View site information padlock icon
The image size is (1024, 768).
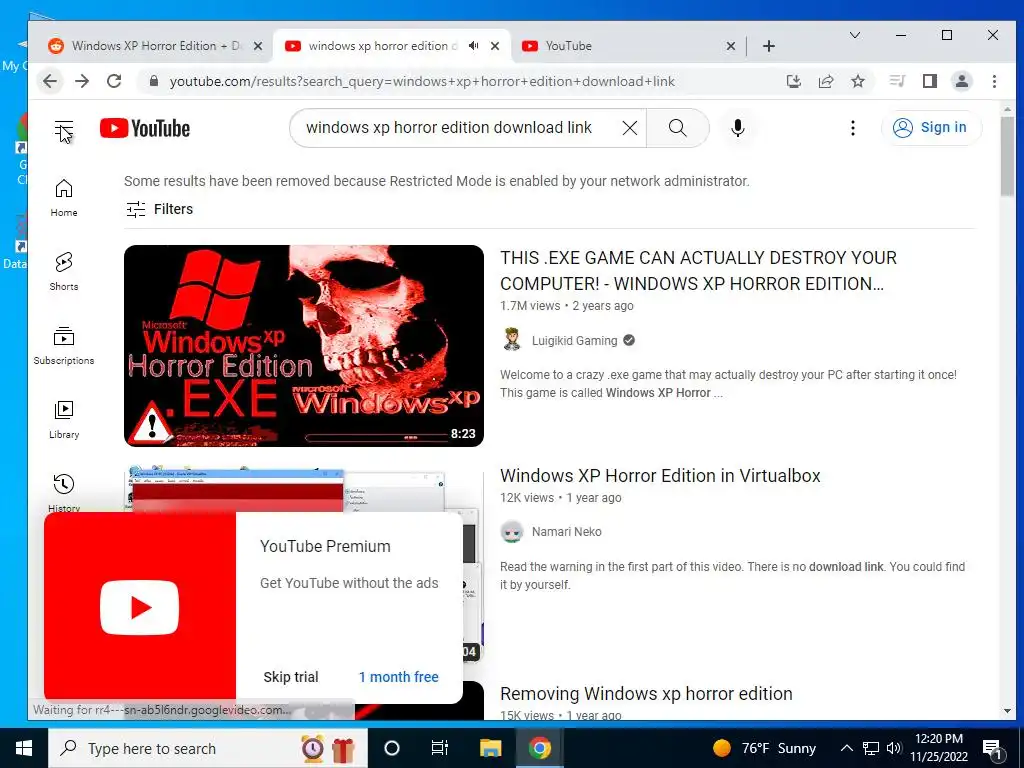(154, 81)
